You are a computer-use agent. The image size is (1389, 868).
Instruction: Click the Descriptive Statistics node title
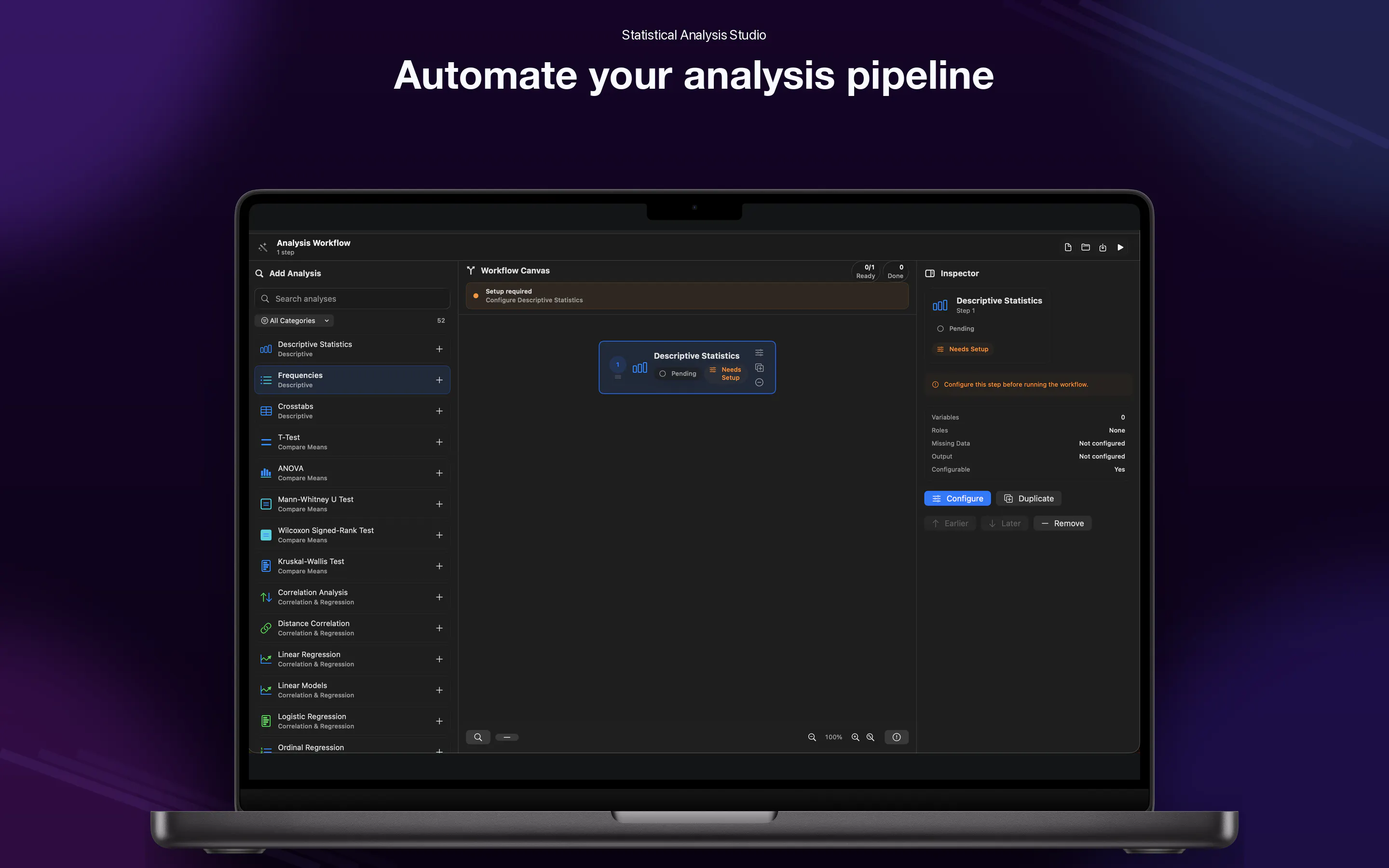coord(696,356)
